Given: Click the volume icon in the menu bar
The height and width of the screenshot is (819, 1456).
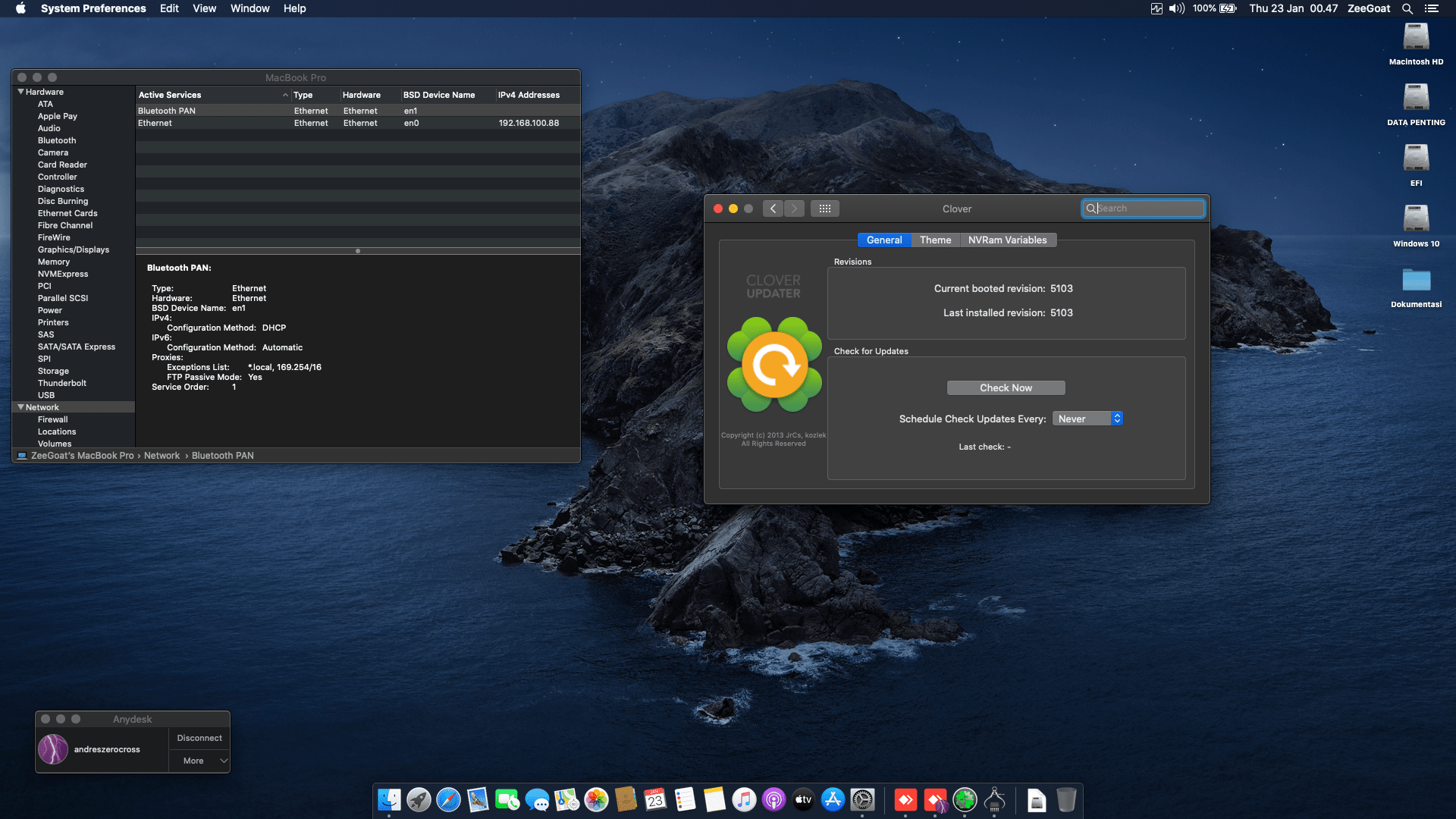Looking at the screenshot, I should point(1176,8).
